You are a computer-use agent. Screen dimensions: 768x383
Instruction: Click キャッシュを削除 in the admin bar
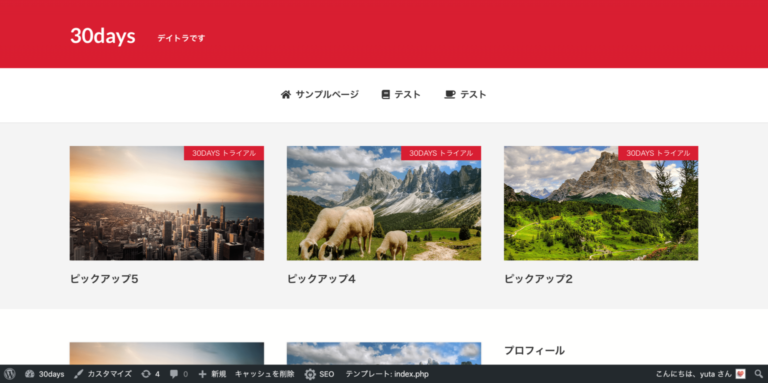tap(264, 374)
